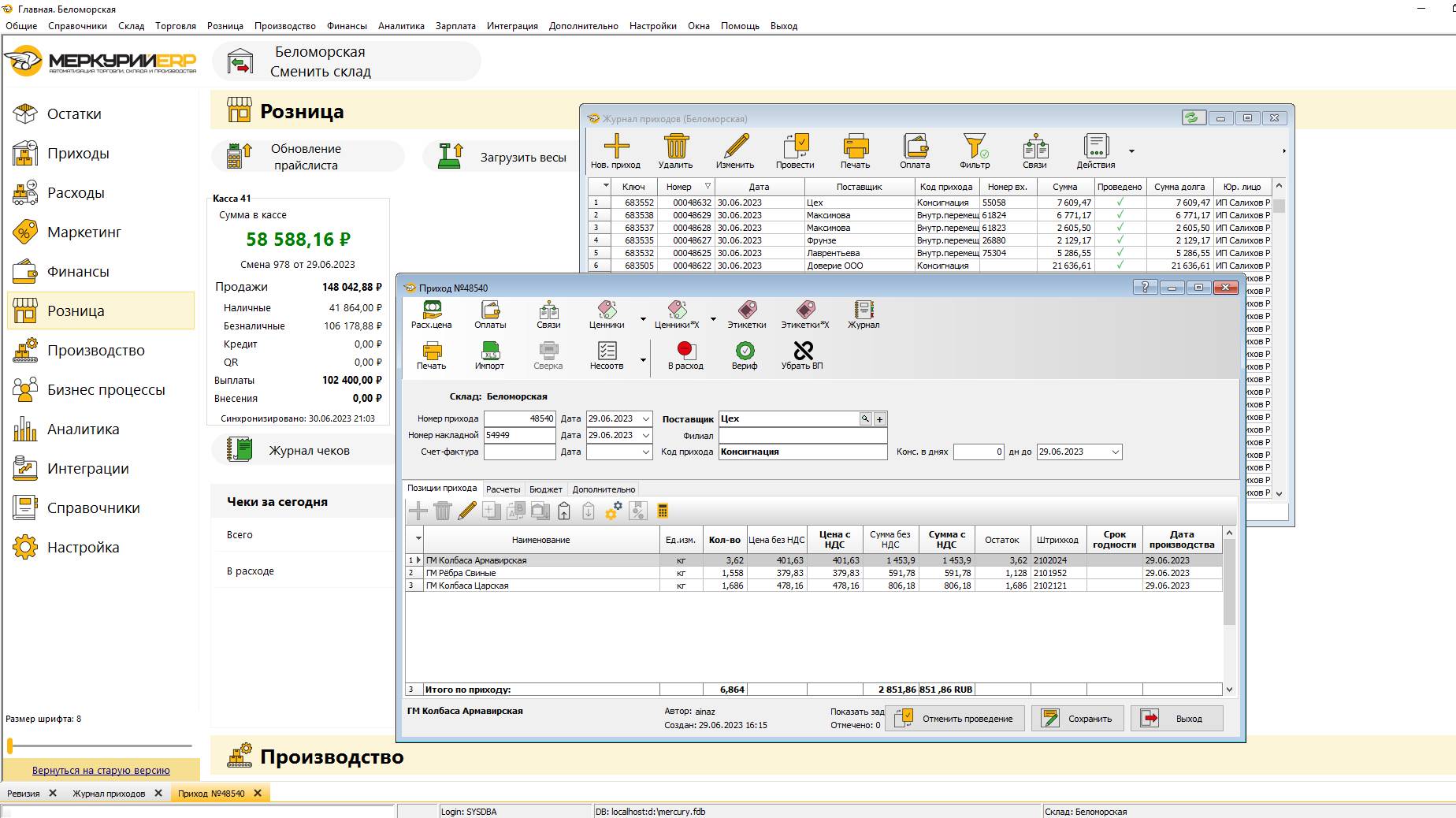Viewport: 1456px width, 818px height.
Task: Click Изменить pencil icon in Журнал приходов
Action: click(x=736, y=146)
